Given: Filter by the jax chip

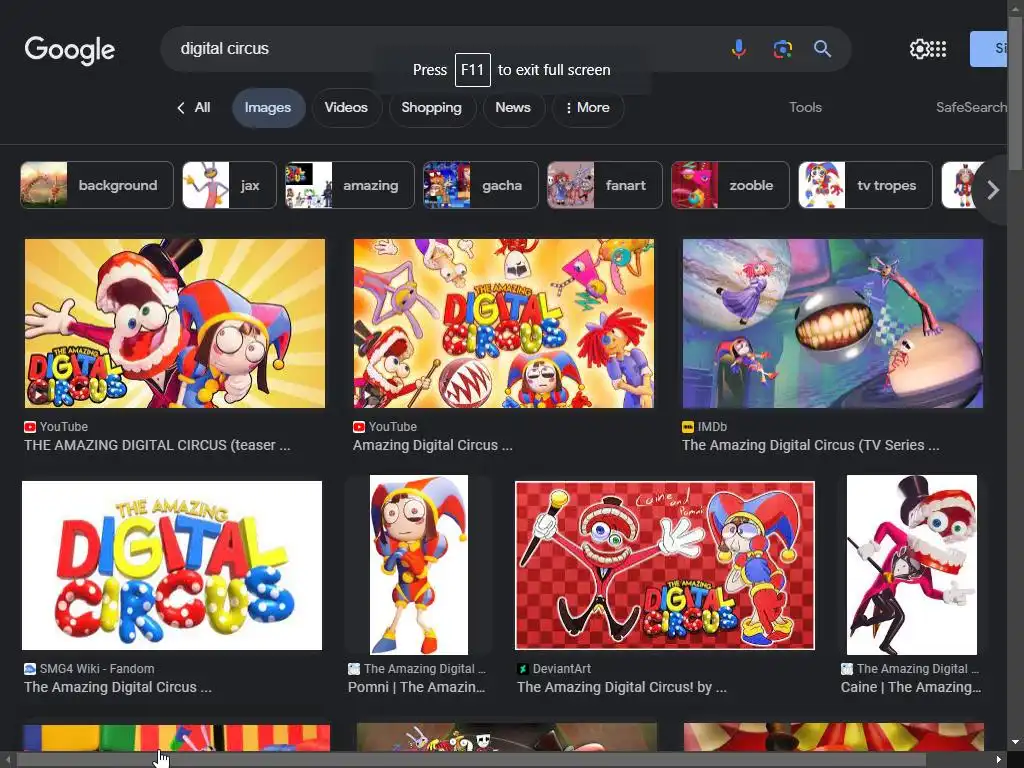Looking at the screenshot, I should pos(229,185).
